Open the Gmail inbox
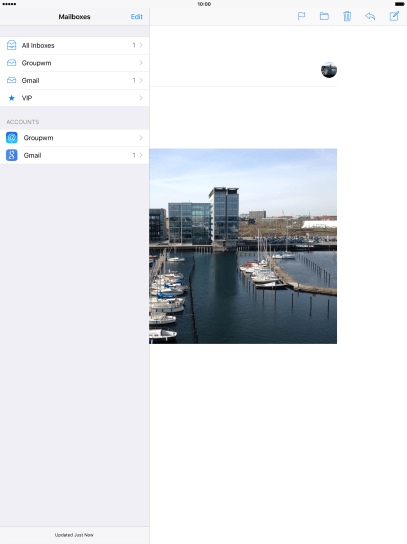This screenshot has height=544, width=407. click(75, 80)
